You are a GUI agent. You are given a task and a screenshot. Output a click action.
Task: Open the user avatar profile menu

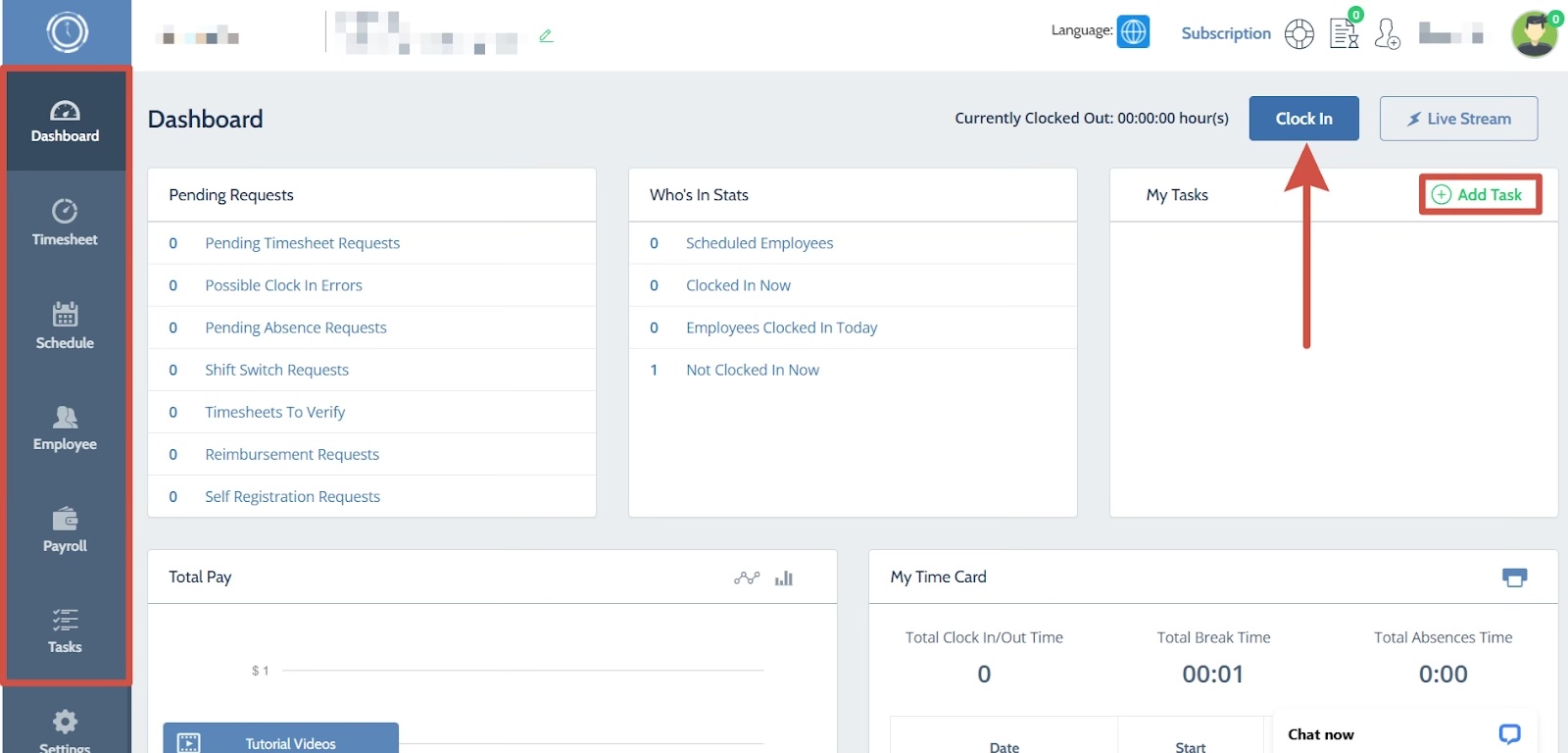tap(1534, 34)
